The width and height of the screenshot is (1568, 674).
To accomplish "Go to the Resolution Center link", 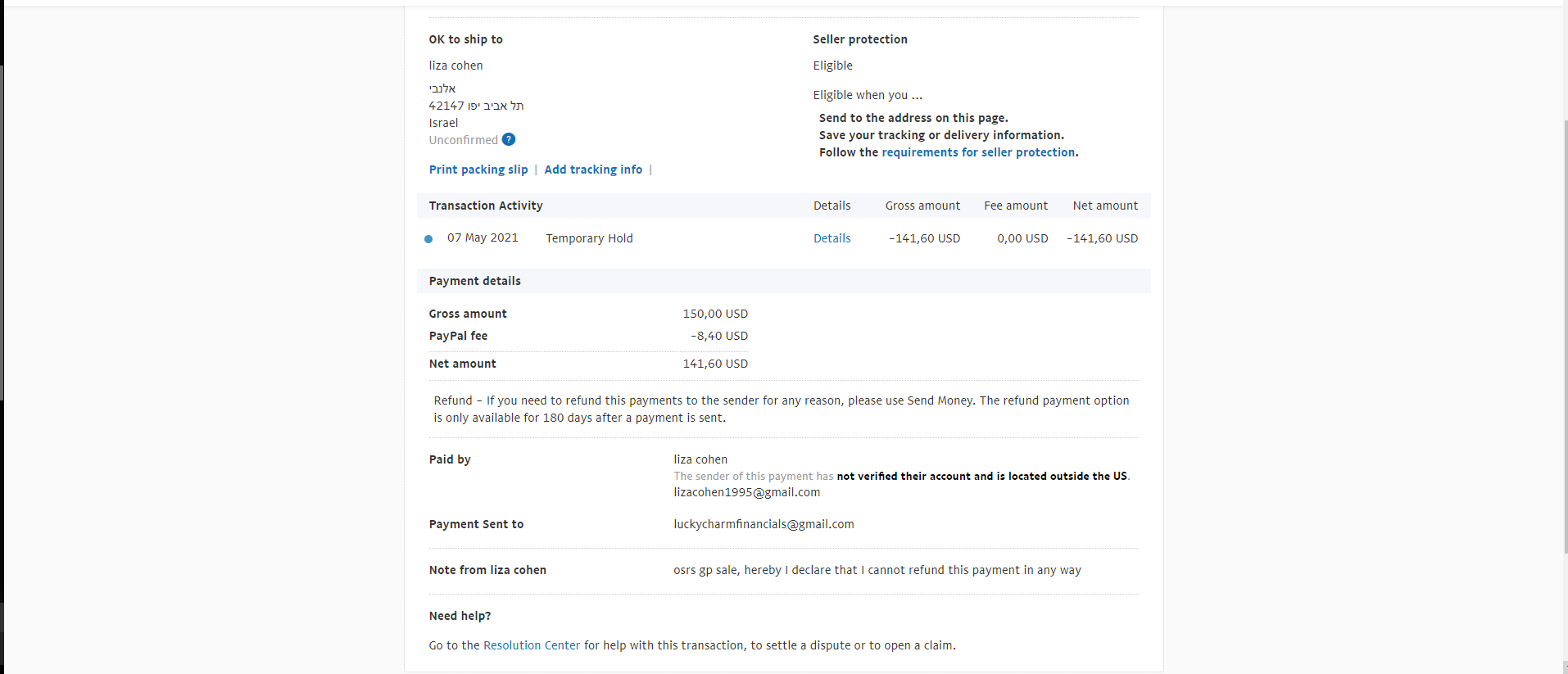I will coord(532,645).
